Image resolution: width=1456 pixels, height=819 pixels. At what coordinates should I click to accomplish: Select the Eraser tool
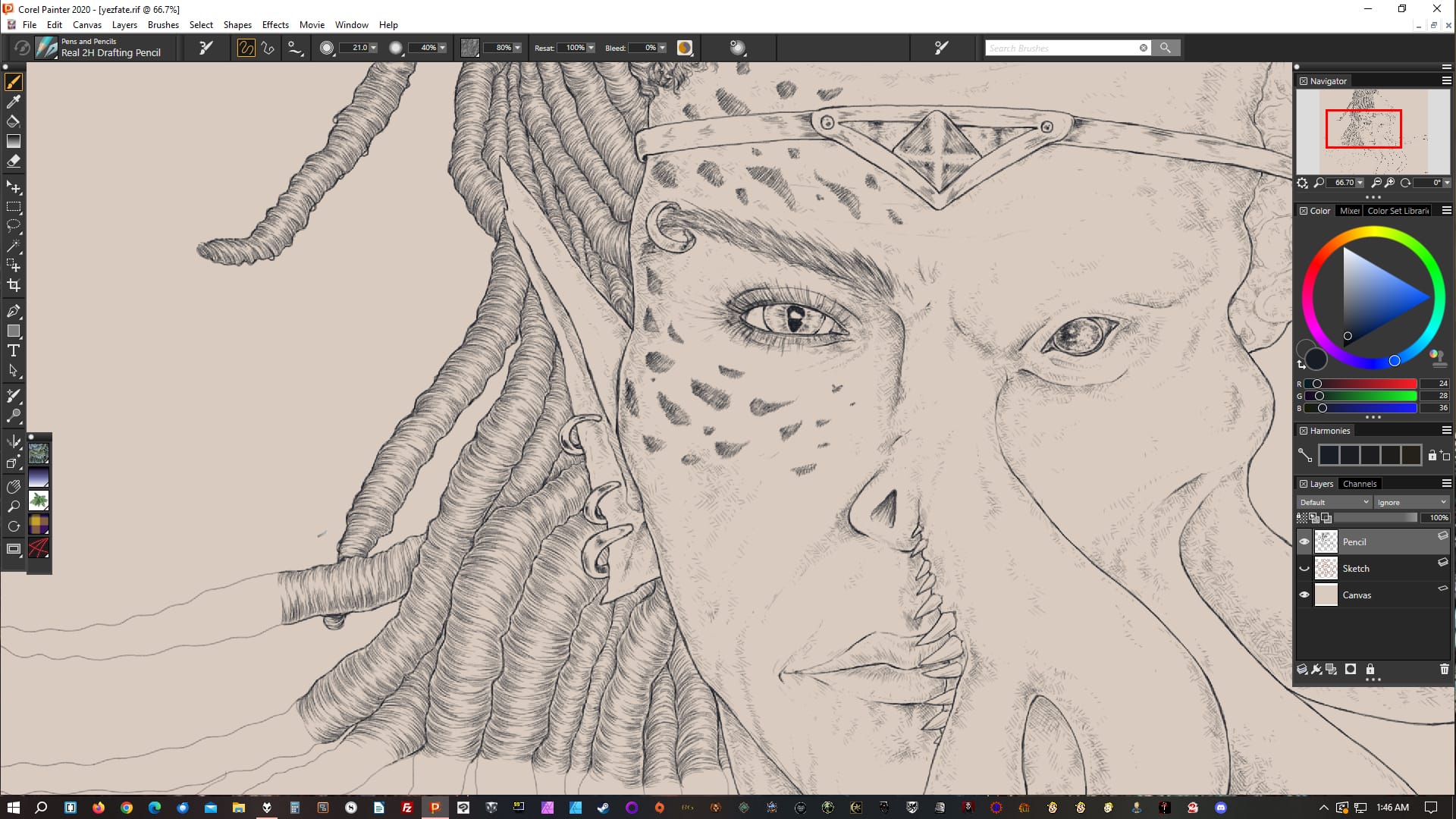pos(13,161)
